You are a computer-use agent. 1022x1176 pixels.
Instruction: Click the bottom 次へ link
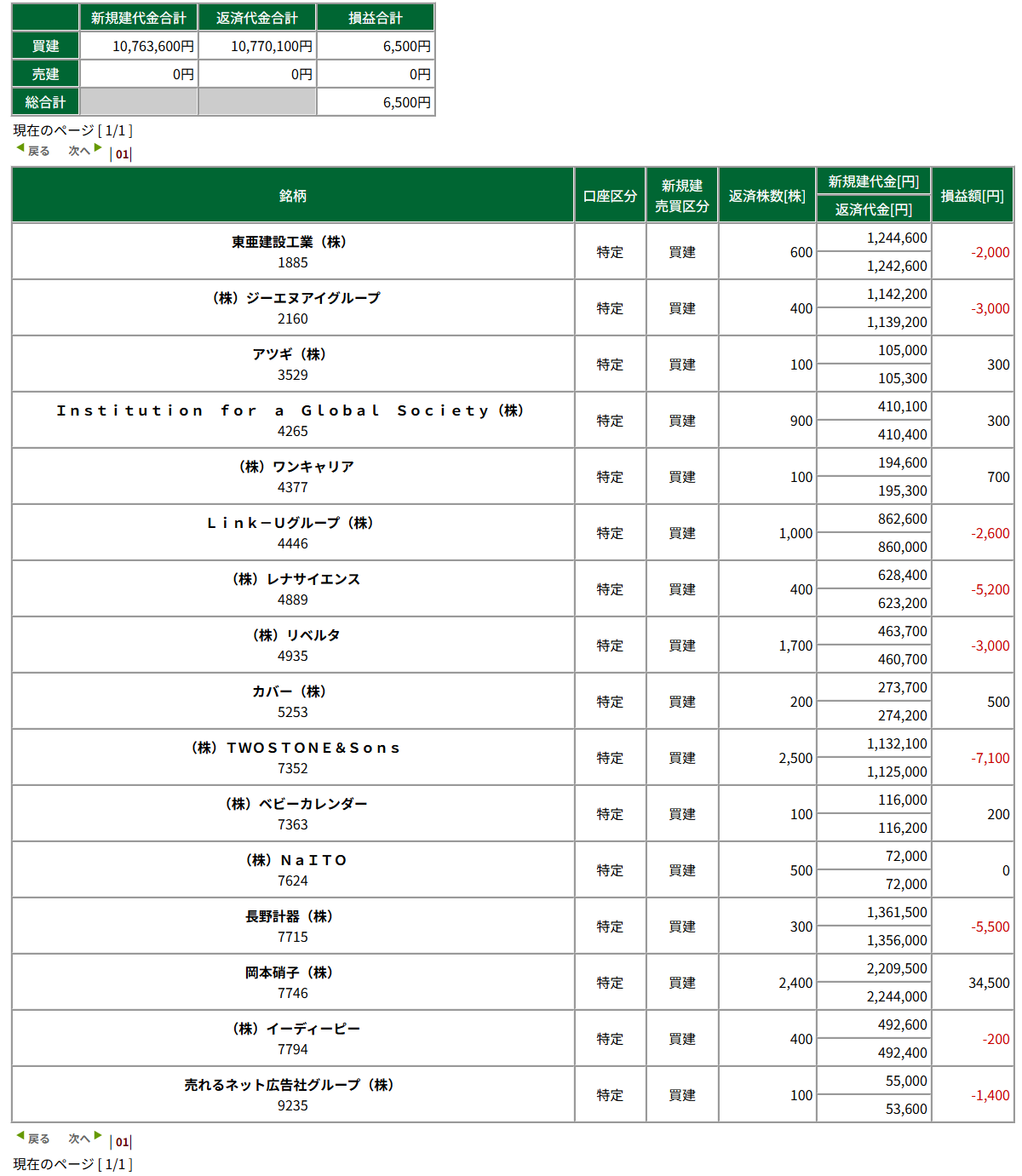coord(79,1139)
